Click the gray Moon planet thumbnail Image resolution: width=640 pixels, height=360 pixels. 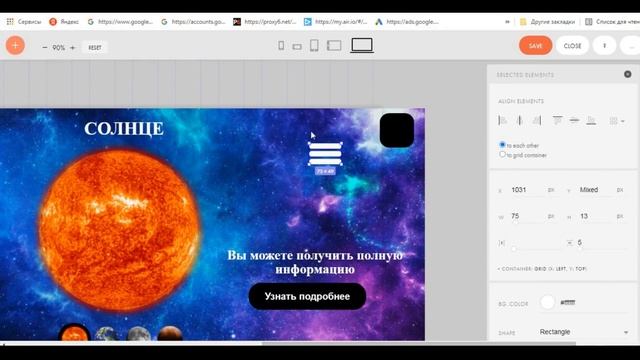pyautogui.click(x=139, y=334)
